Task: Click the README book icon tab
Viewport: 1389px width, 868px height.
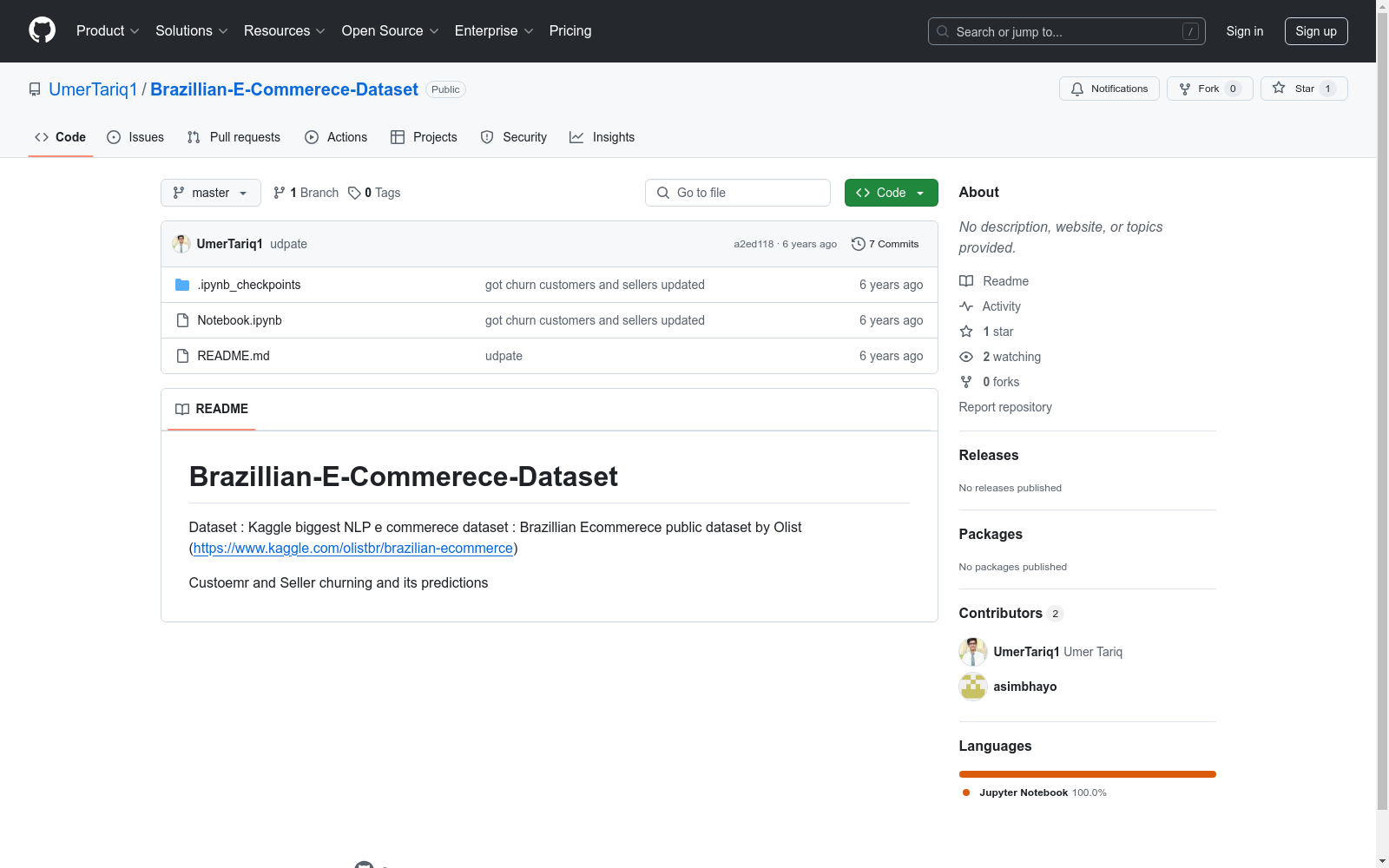Action: tap(182, 409)
